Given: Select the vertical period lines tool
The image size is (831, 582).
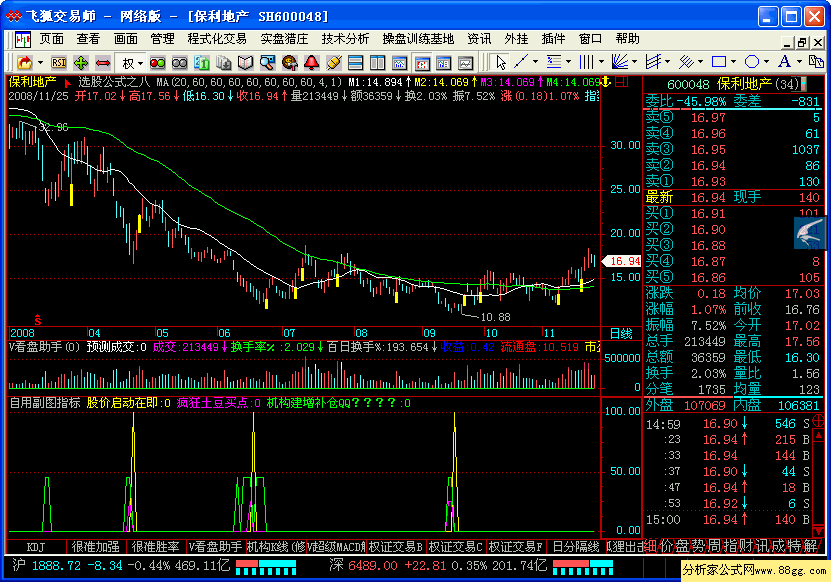Looking at the screenshot, I should pos(587,62).
